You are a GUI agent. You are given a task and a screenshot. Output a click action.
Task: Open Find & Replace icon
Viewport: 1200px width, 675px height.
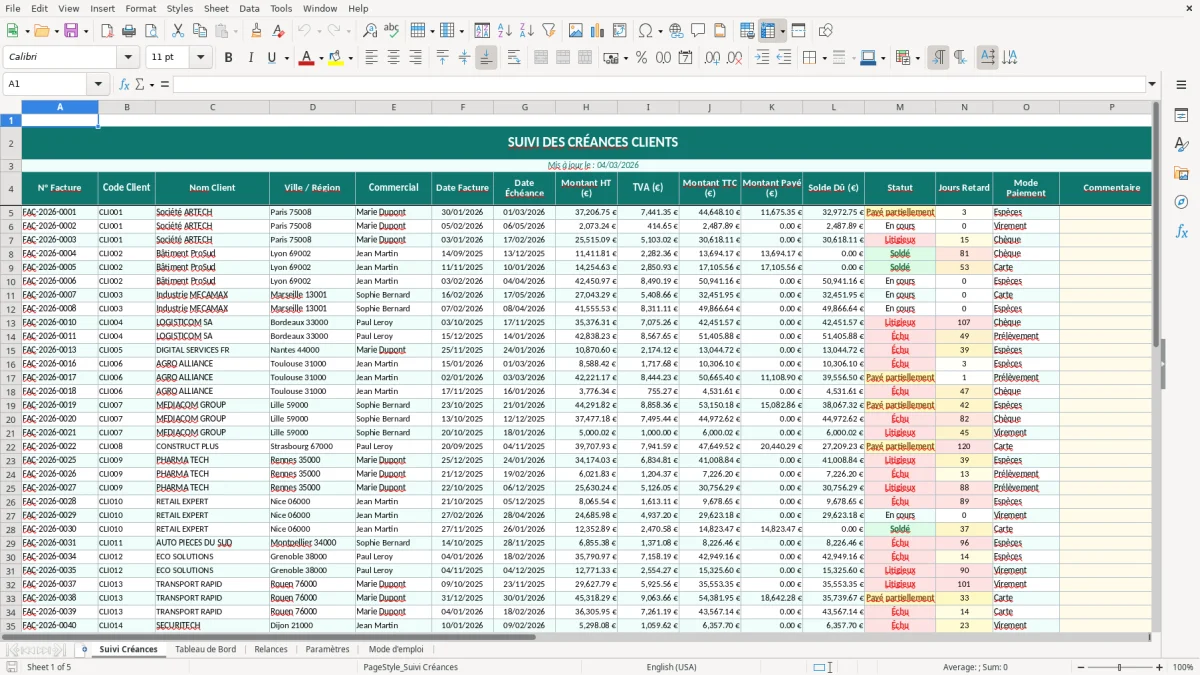tap(370, 31)
